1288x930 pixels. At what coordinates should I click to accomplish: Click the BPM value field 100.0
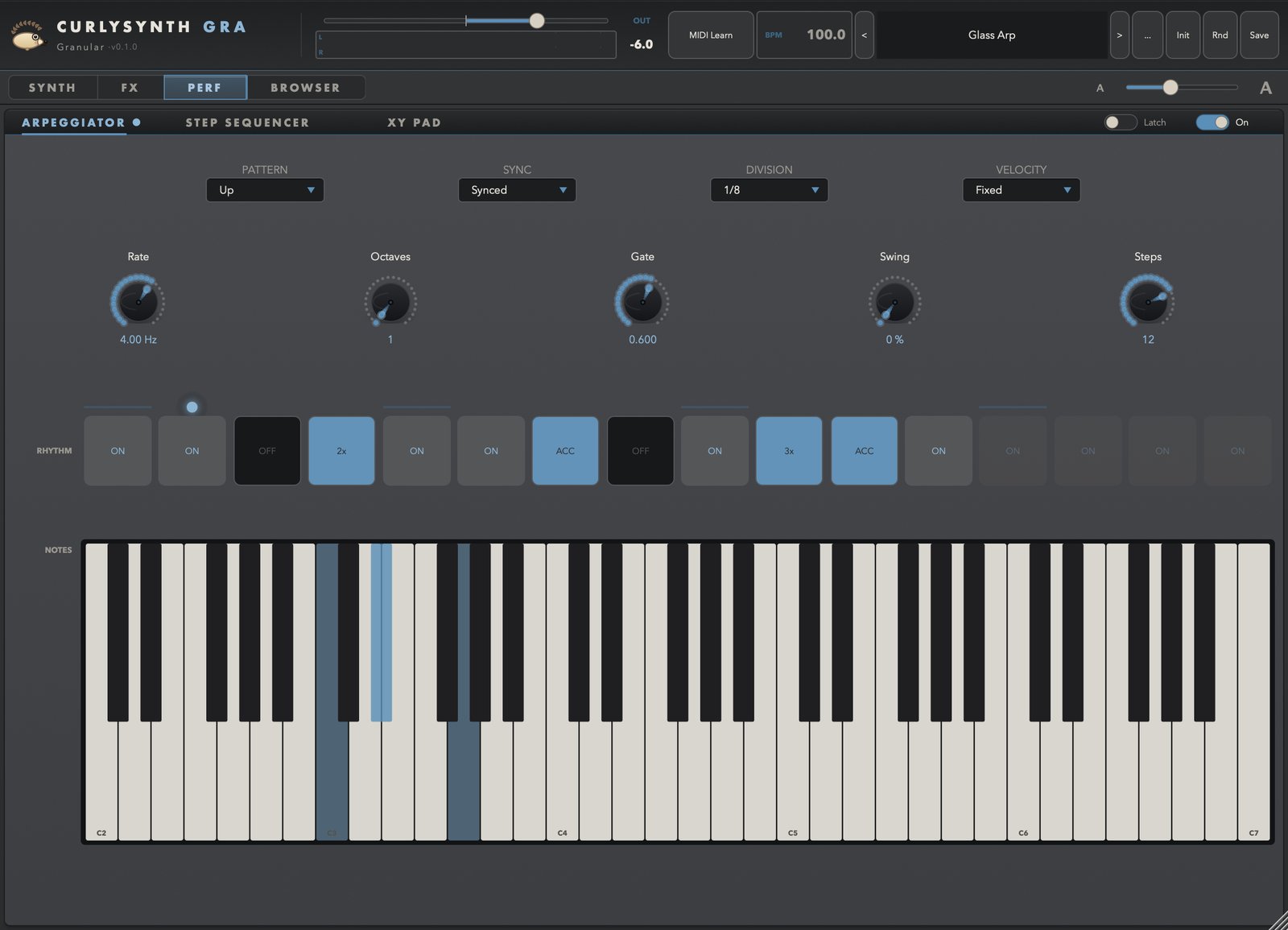(826, 35)
